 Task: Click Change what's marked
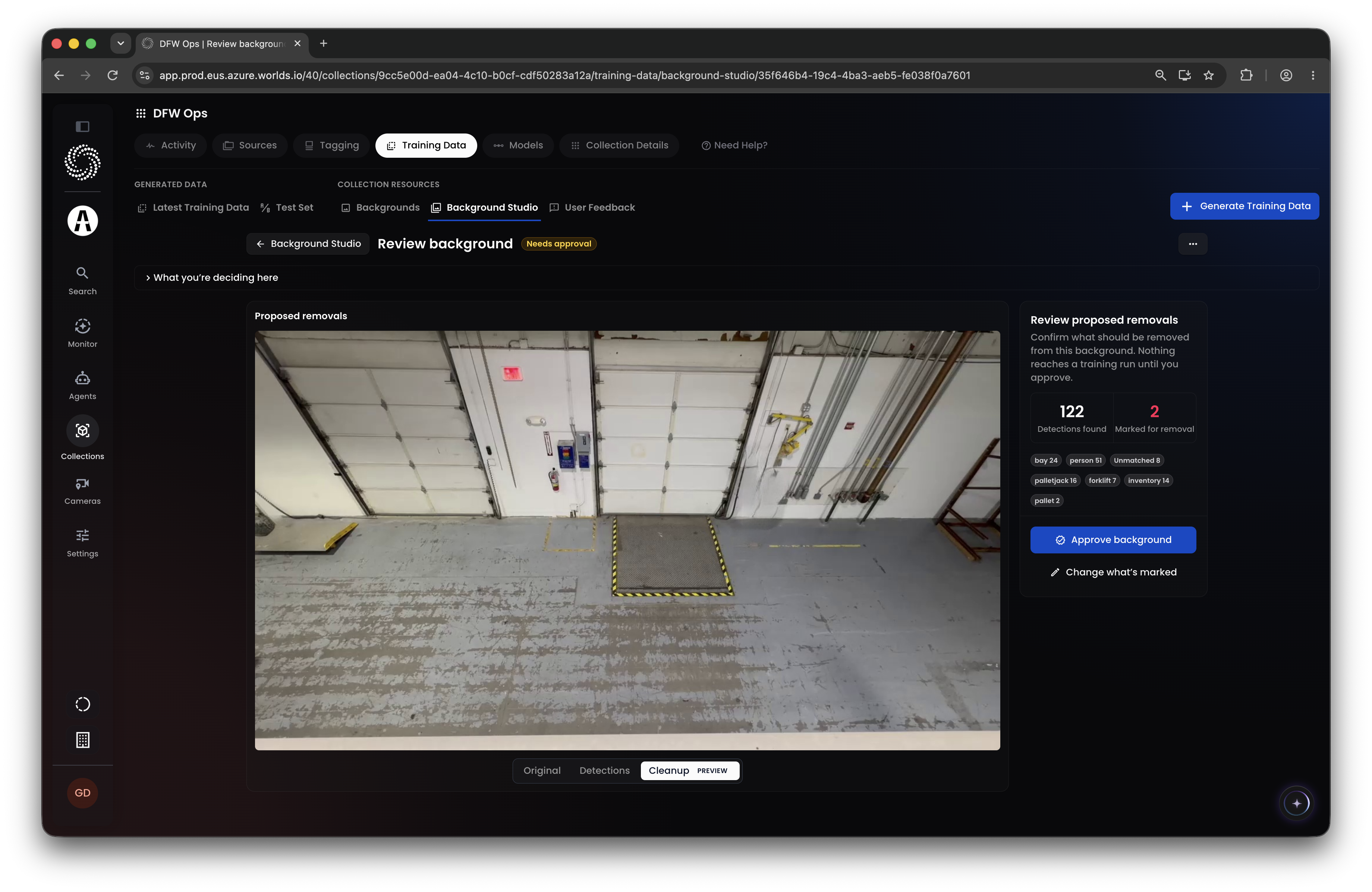(1113, 572)
